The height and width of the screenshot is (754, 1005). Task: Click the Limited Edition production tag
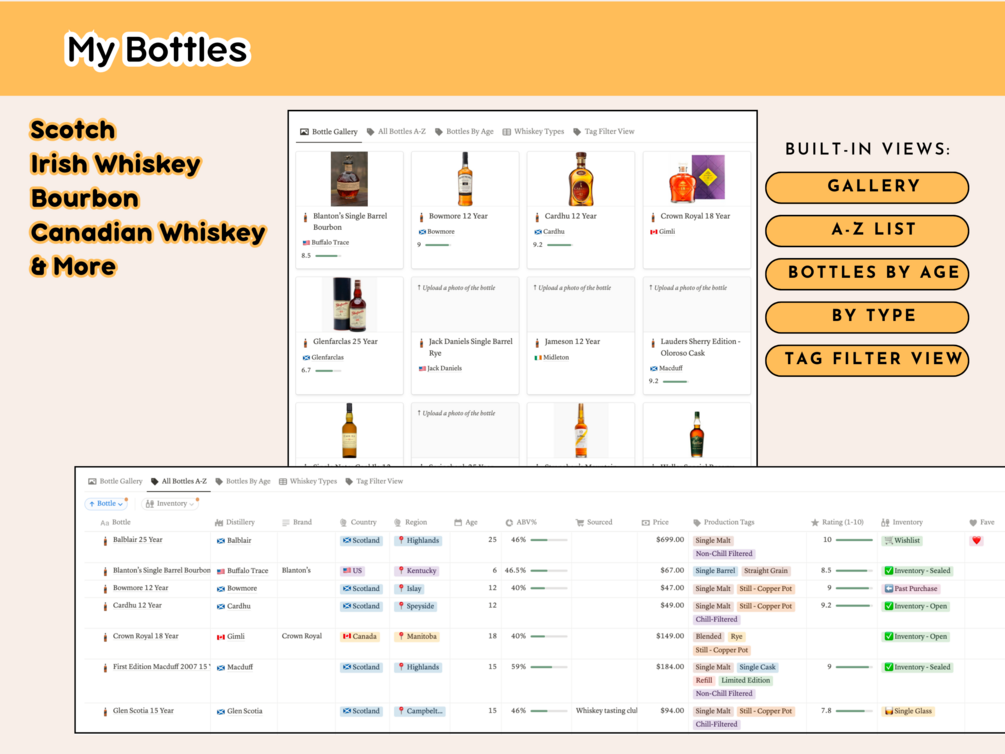(x=745, y=680)
